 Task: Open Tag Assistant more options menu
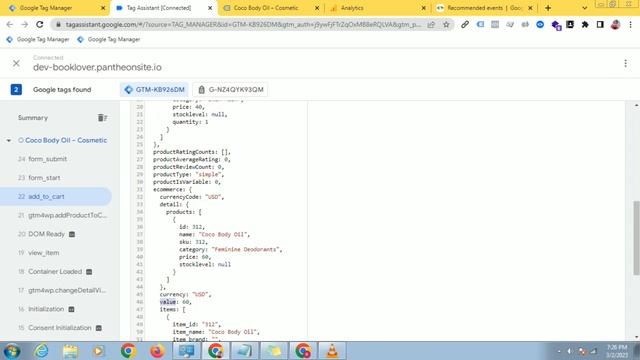[x=625, y=63]
